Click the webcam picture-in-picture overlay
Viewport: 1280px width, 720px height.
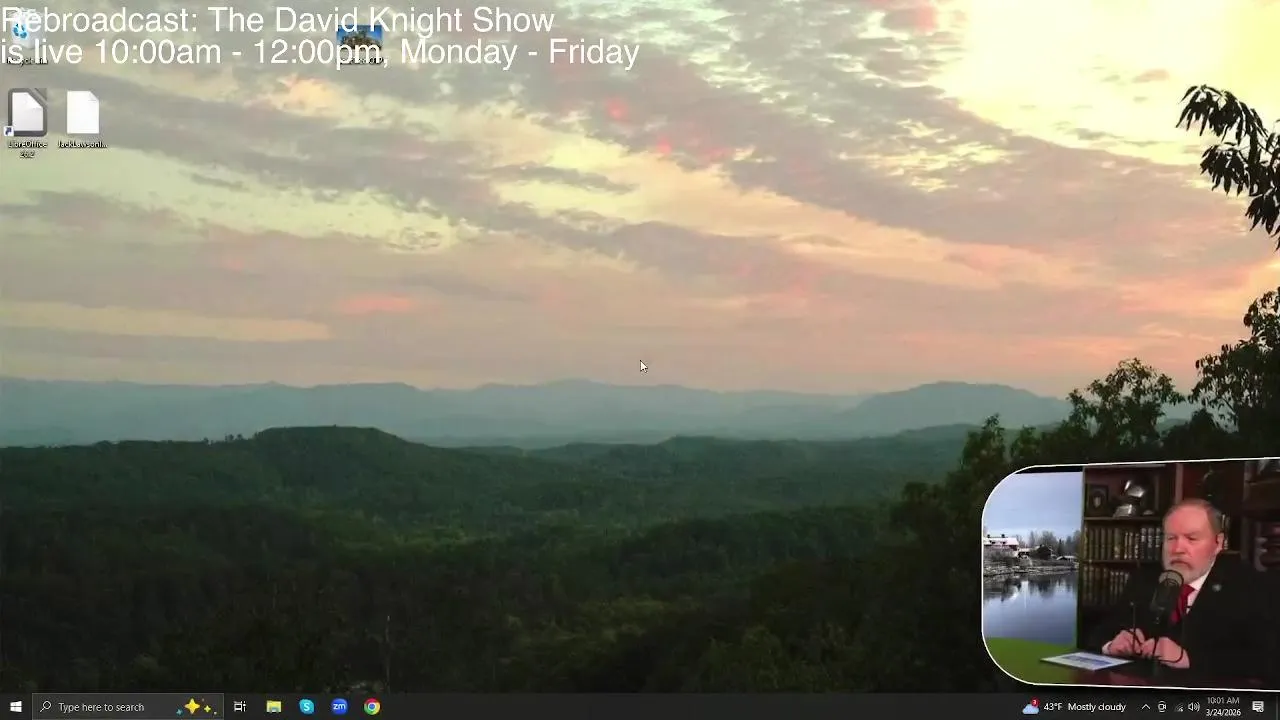pos(1131,573)
